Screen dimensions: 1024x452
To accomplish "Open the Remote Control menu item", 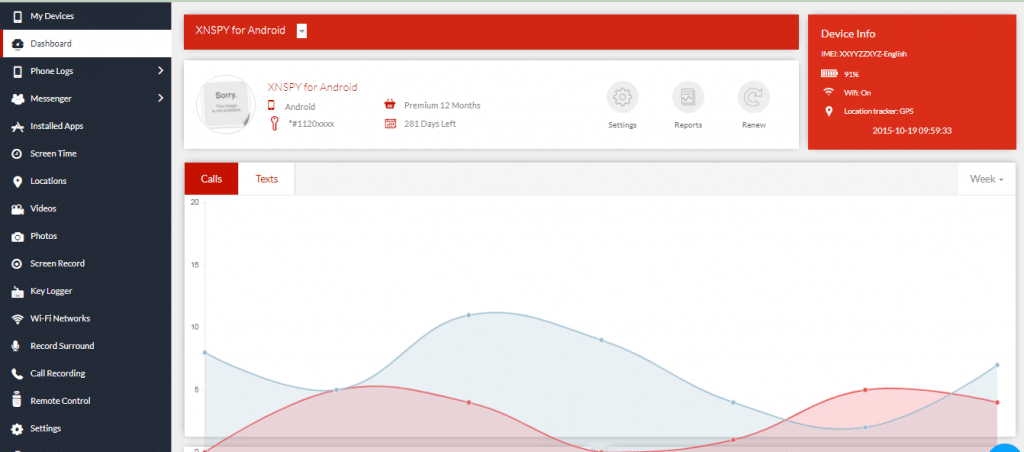I will tap(86, 400).
